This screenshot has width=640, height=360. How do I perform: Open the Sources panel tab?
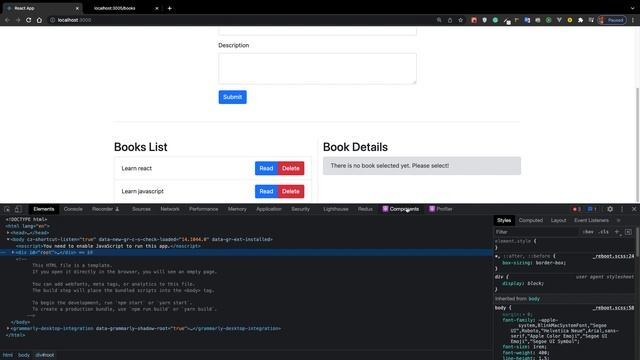pyautogui.click(x=141, y=209)
